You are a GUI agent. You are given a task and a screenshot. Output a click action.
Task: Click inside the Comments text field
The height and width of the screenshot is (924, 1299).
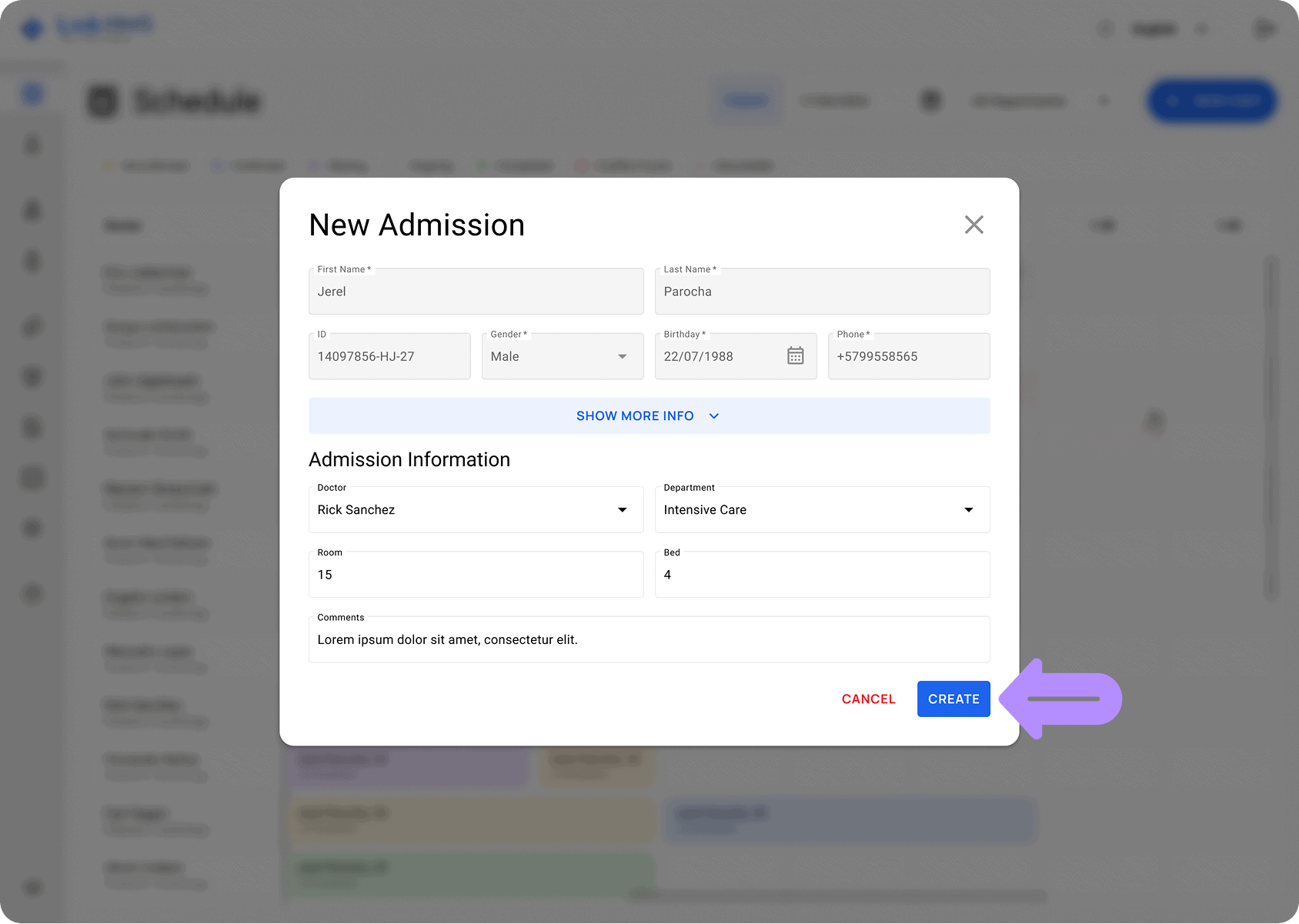649,639
